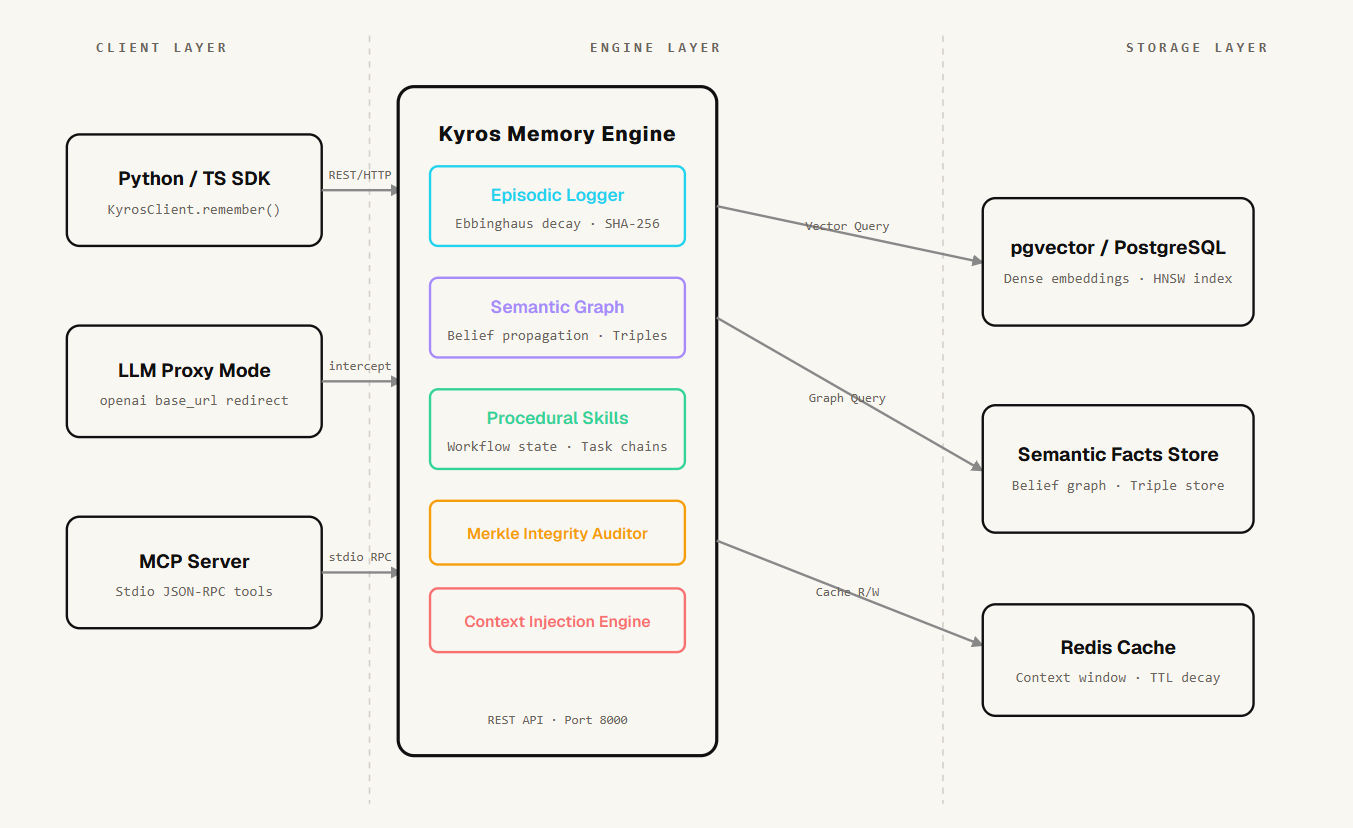This screenshot has width=1353, height=828.
Task: Click Workflow state · Task chains text
Action: coord(557,447)
